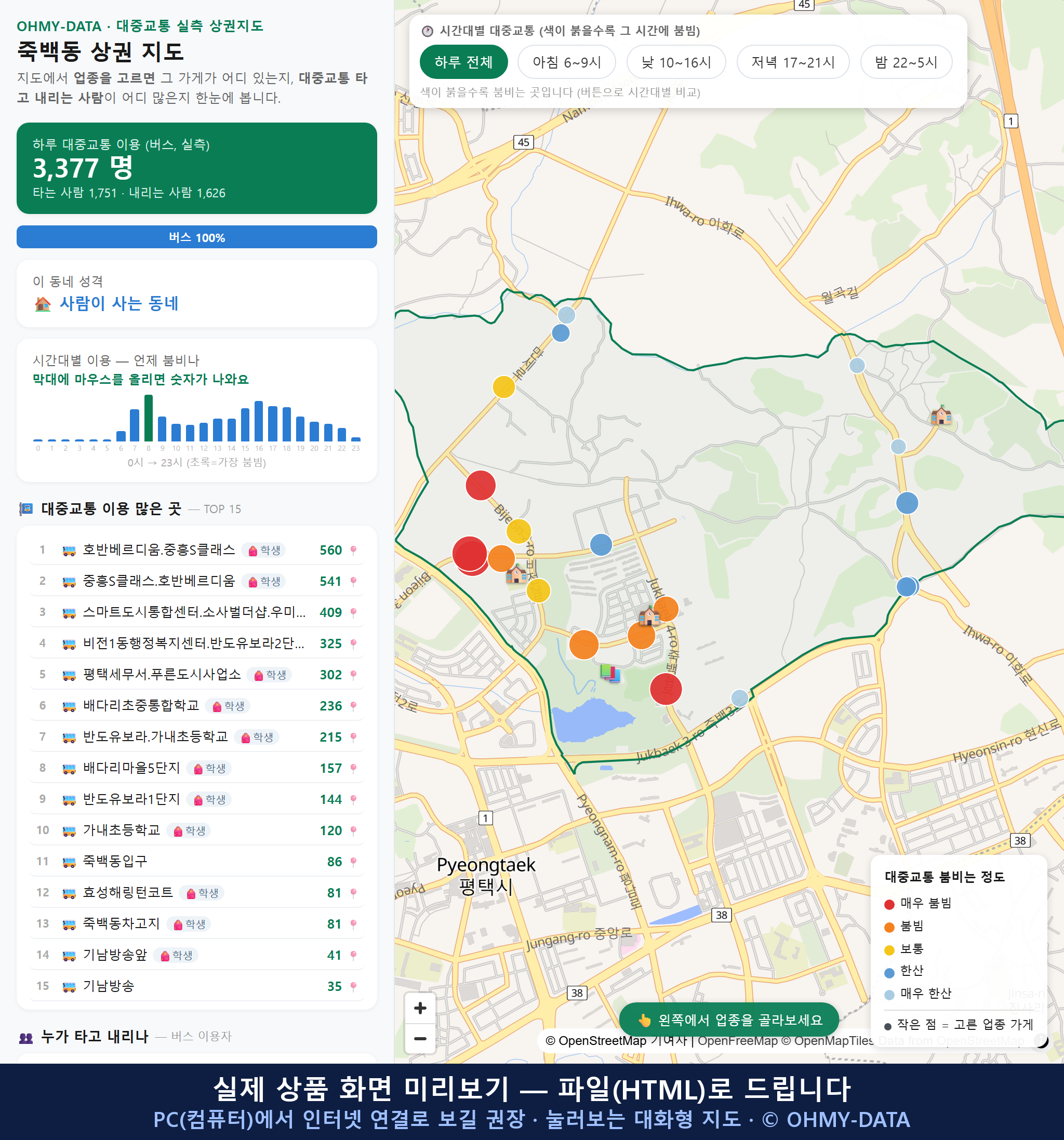1064x1140 pixels.
Task: Click the 버스 100% share bar
Action: (x=197, y=237)
